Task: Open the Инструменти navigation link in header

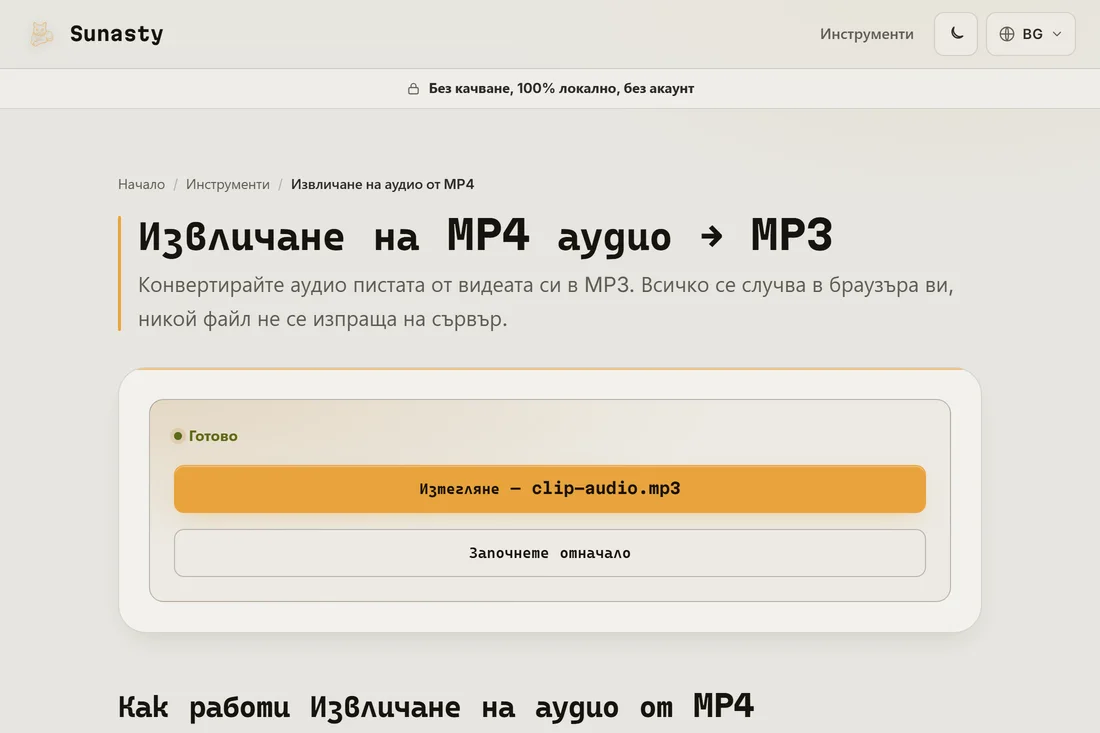Action: point(866,34)
